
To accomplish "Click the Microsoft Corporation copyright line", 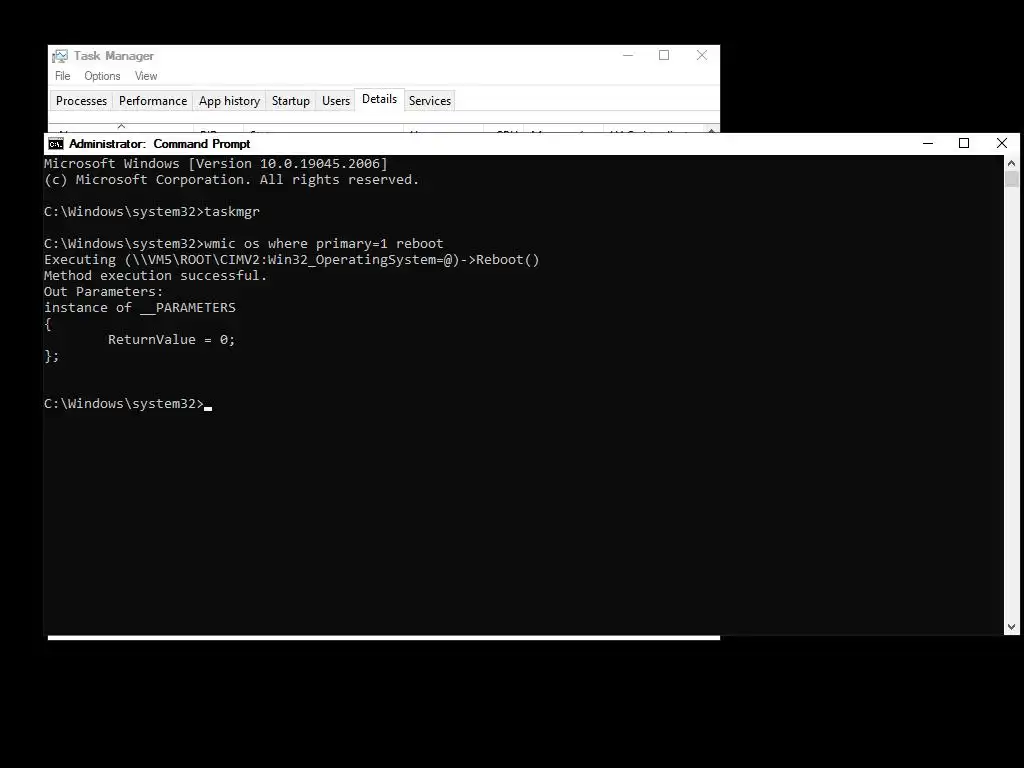I will (x=231, y=180).
